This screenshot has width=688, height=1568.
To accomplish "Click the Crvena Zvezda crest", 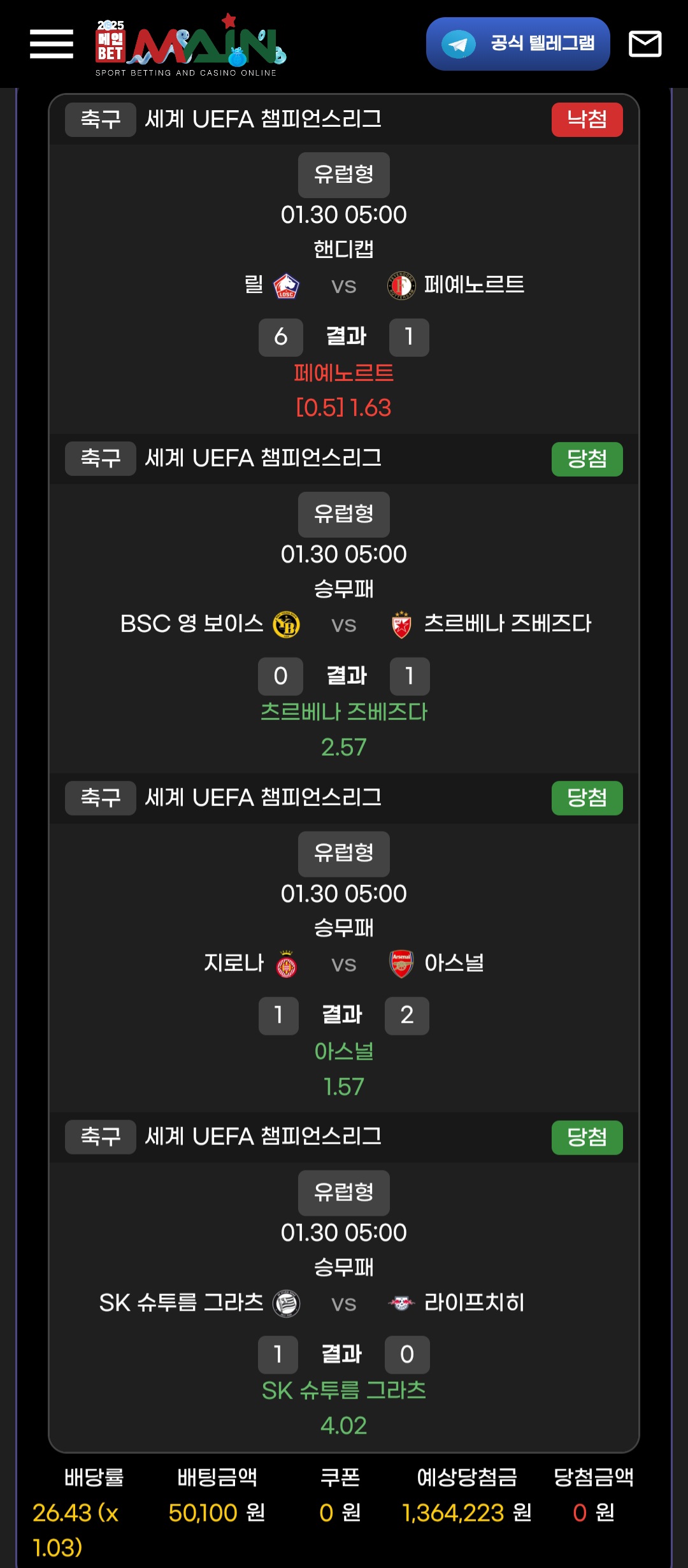I will click(401, 624).
